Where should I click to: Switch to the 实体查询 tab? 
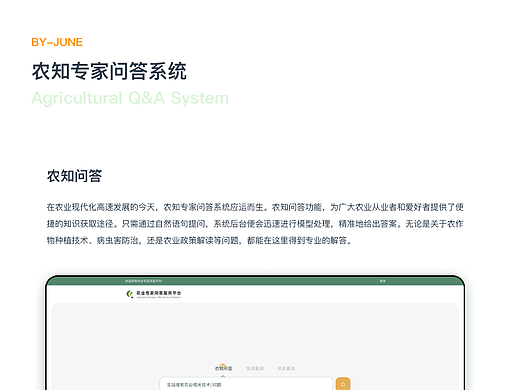coord(255,368)
